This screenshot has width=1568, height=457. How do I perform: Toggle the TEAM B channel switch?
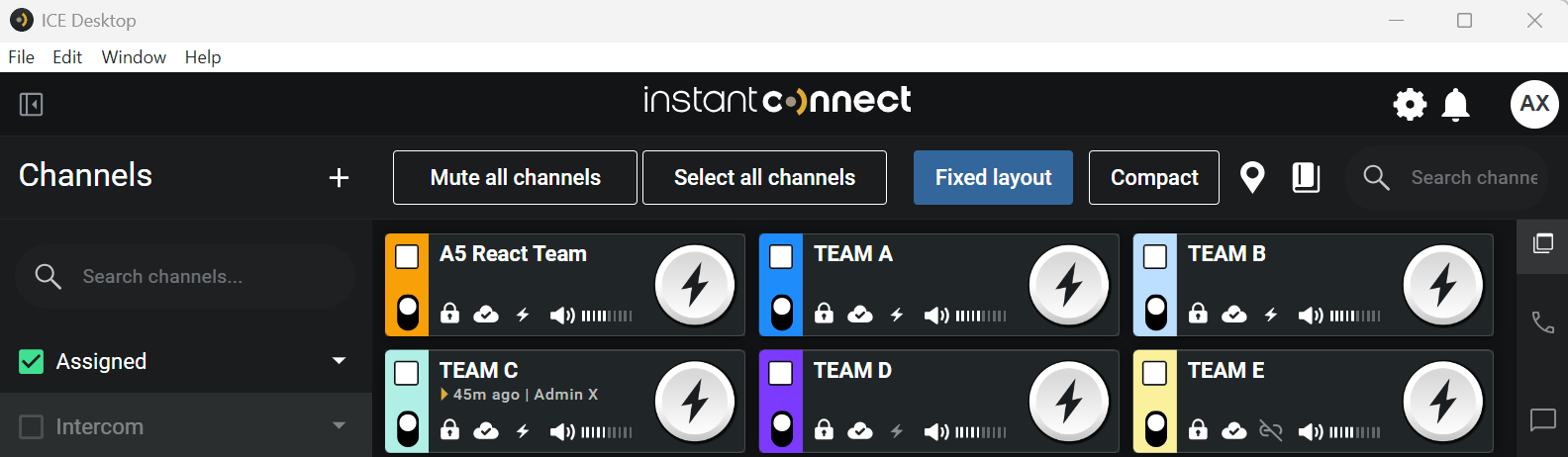pos(1155,313)
